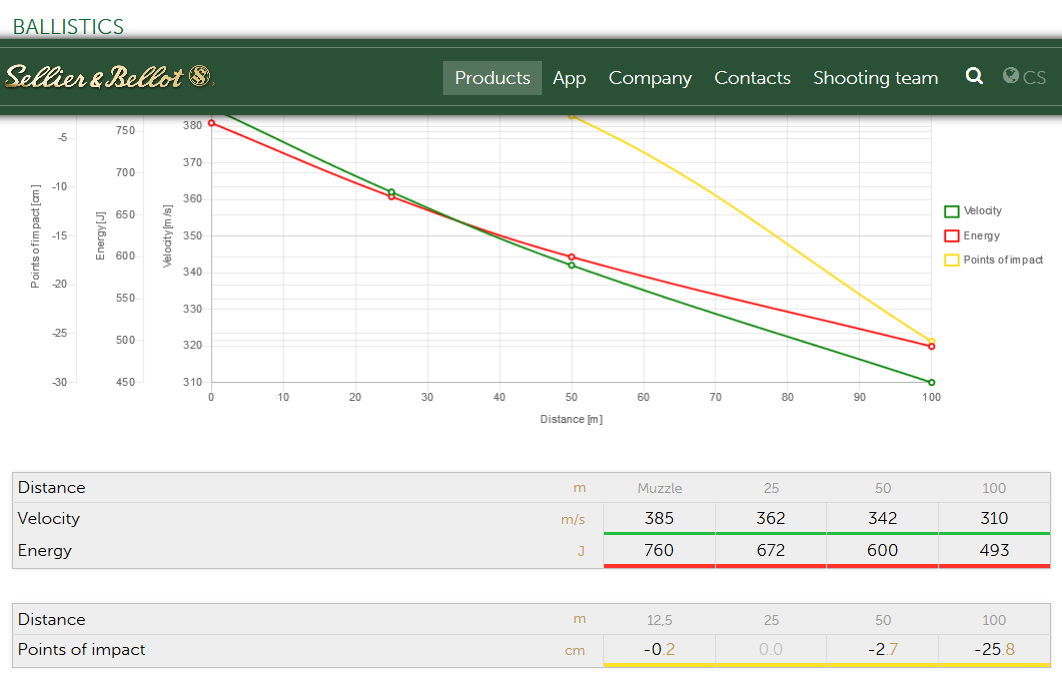Viewport: 1062px width, 682px height.
Task: Click the BALLISTICS heading
Action: (x=68, y=27)
